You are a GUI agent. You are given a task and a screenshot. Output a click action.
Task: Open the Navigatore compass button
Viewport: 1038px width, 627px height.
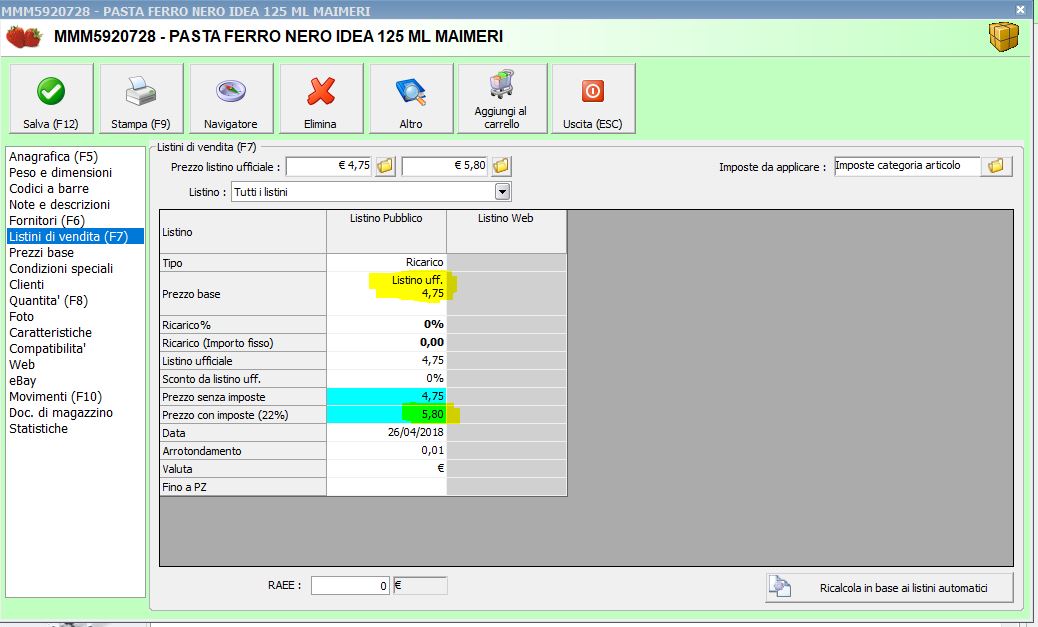[x=231, y=99]
